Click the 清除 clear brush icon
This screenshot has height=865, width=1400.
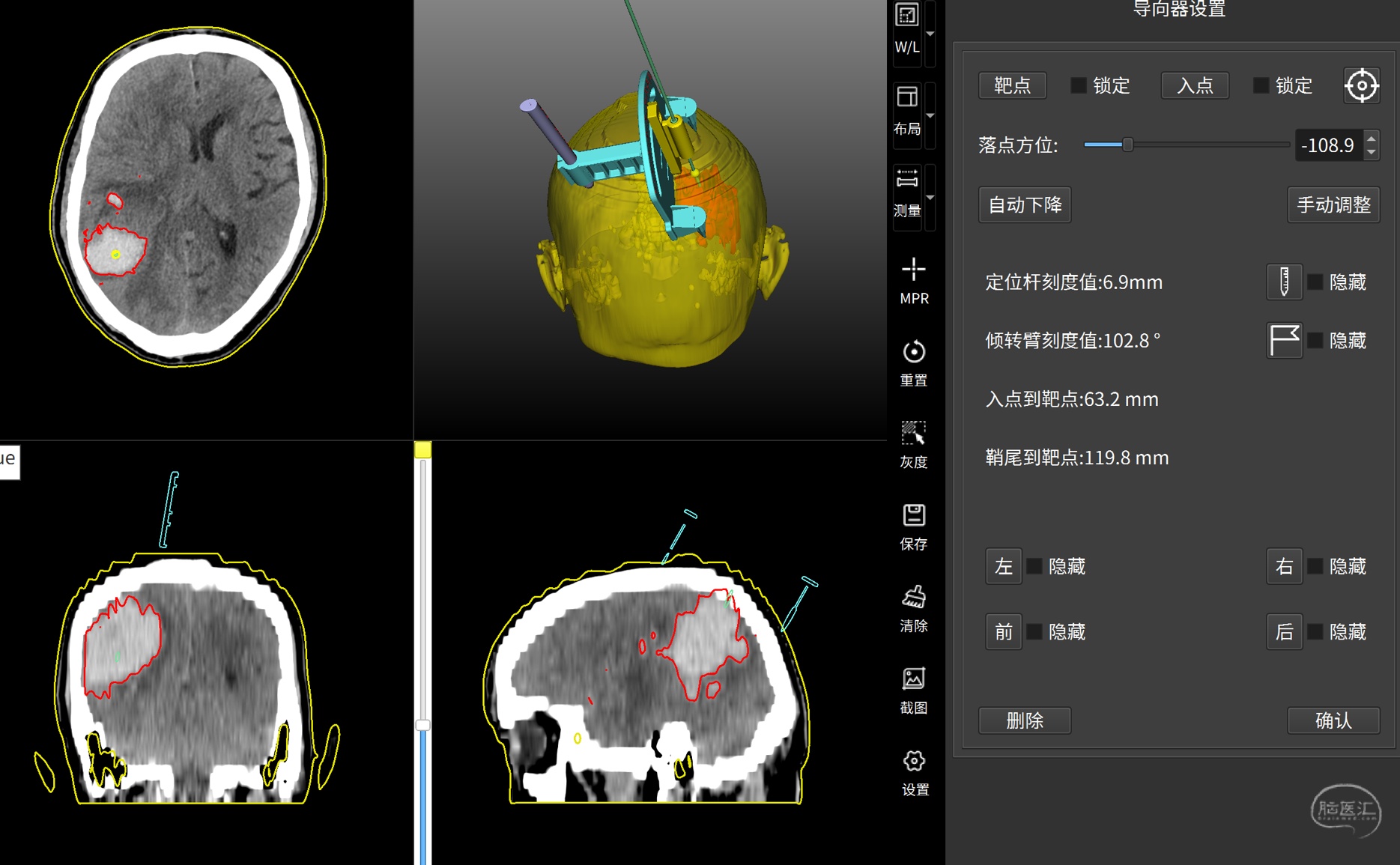pyautogui.click(x=913, y=608)
